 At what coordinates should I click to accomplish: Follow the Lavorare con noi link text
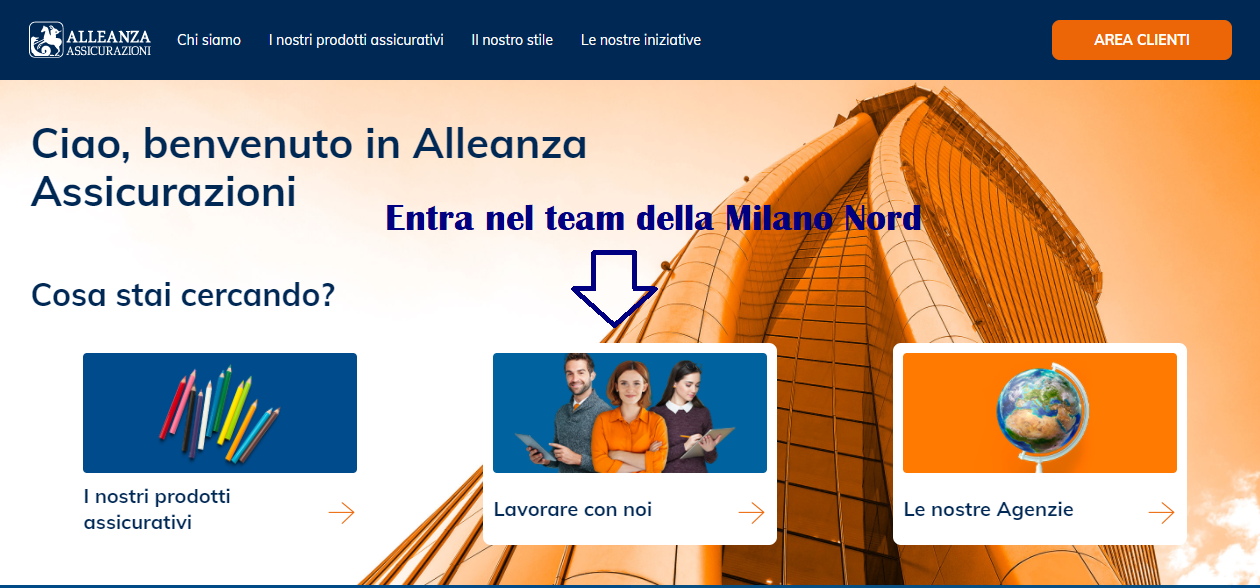coord(573,509)
